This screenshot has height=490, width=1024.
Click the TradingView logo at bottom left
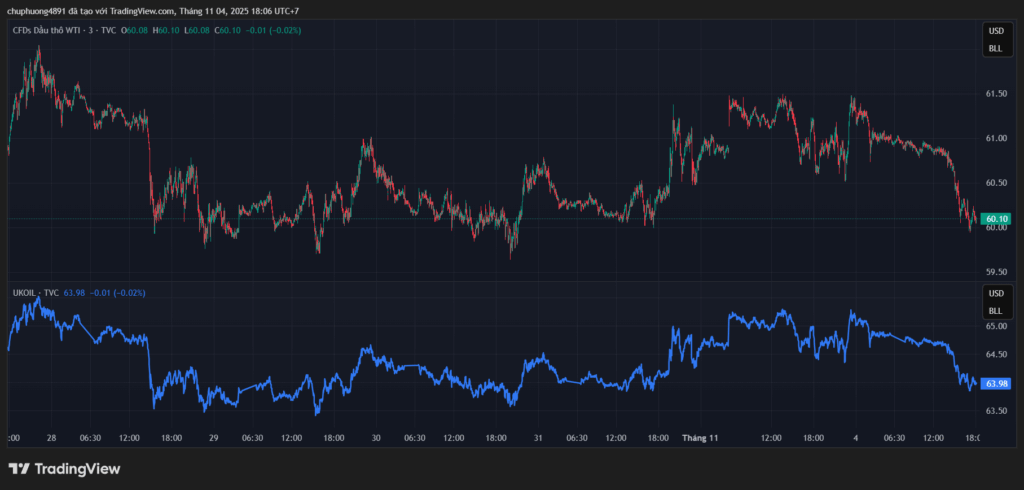click(x=64, y=468)
